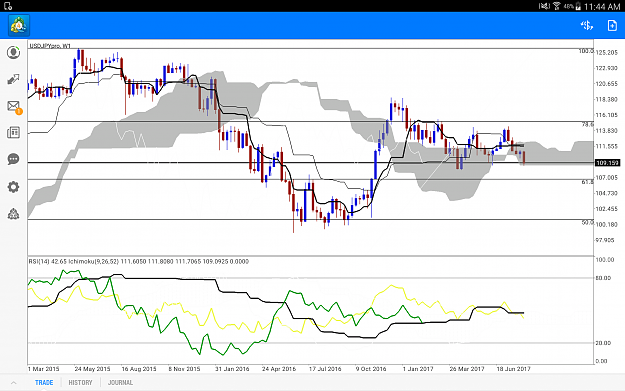This screenshot has height=391, width=625.
Task: Tap the orange mail notification badge
Action: [19, 112]
